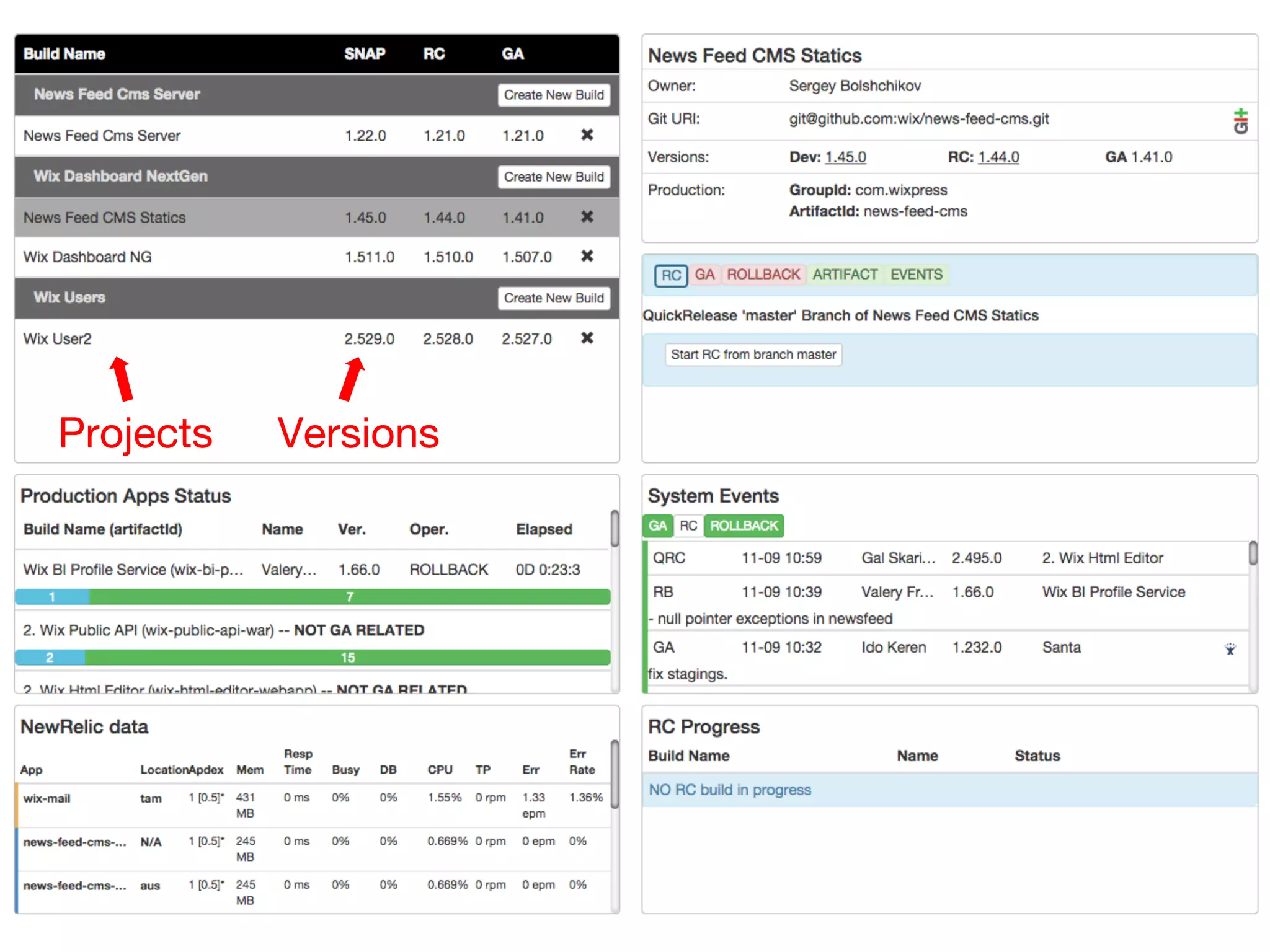This screenshot has height=952, width=1270.
Task: Click NewRelic data panel scrollbar
Action: (615, 774)
